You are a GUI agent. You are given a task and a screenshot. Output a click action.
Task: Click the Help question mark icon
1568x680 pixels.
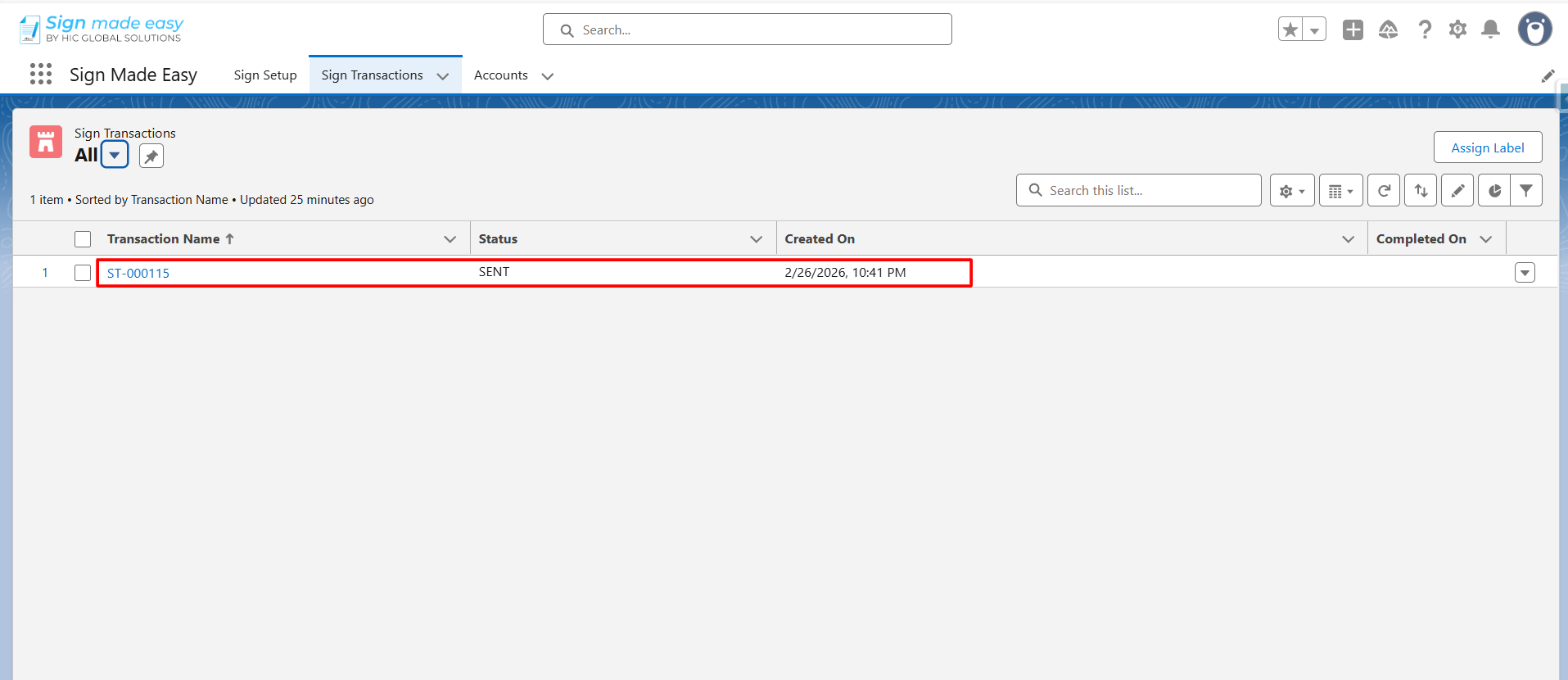click(x=1425, y=30)
